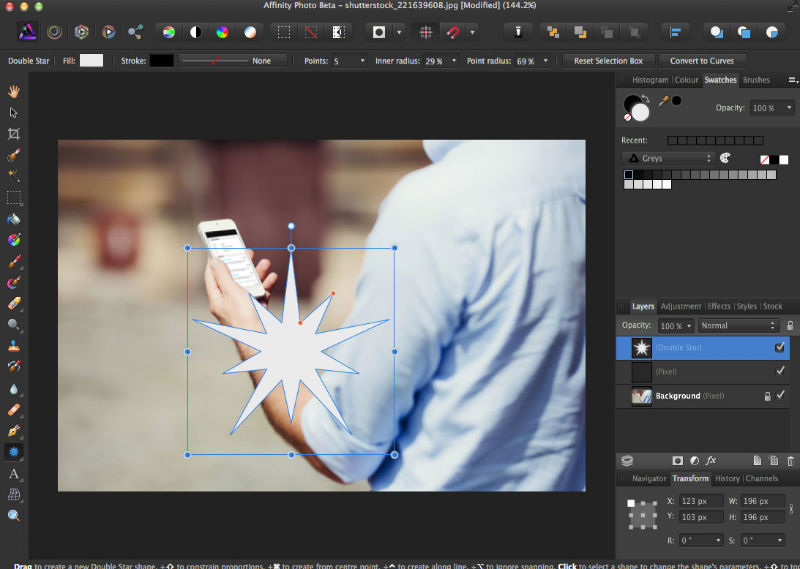The width and height of the screenshot is (800, 569).
Task: Click the Mask Layer icon
Action: pyautogui.click(x=677, y=460)
